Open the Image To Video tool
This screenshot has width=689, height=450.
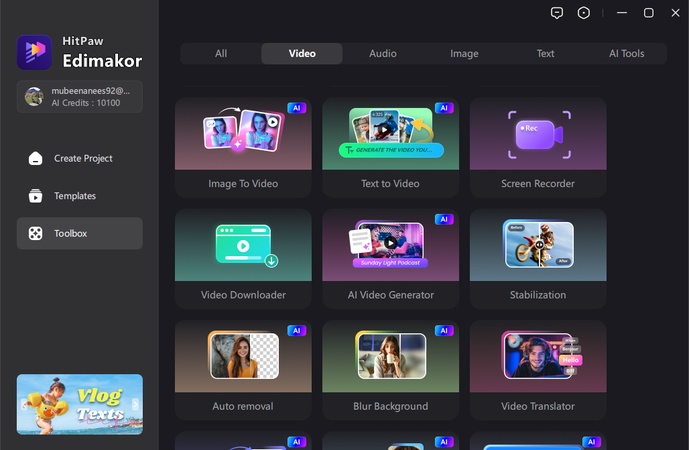(243, 146)
